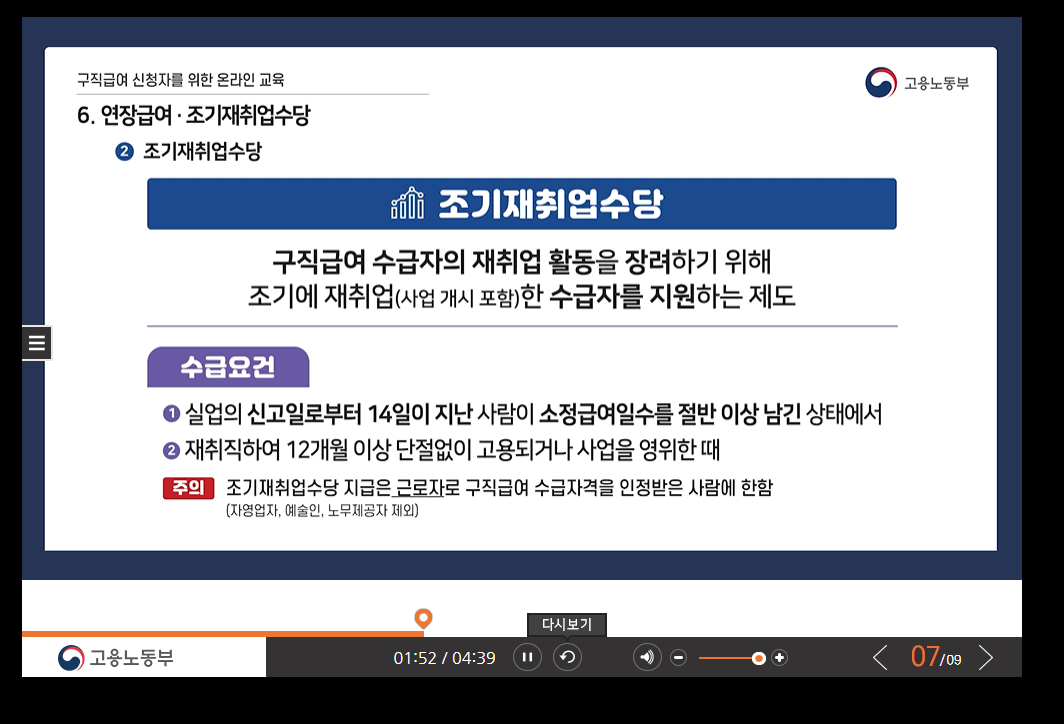Go back using the previous chevron
This screenshot has height=724, width=1064.
(x=880, y=657)
